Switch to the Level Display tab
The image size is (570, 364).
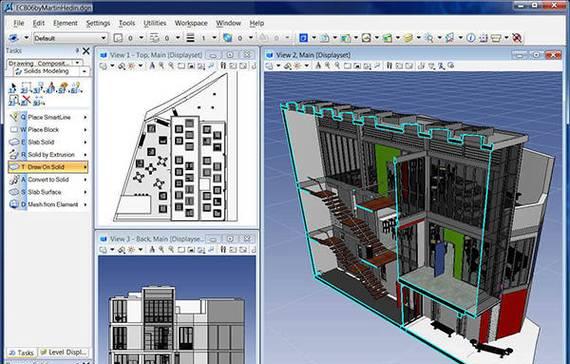(63, 352)
